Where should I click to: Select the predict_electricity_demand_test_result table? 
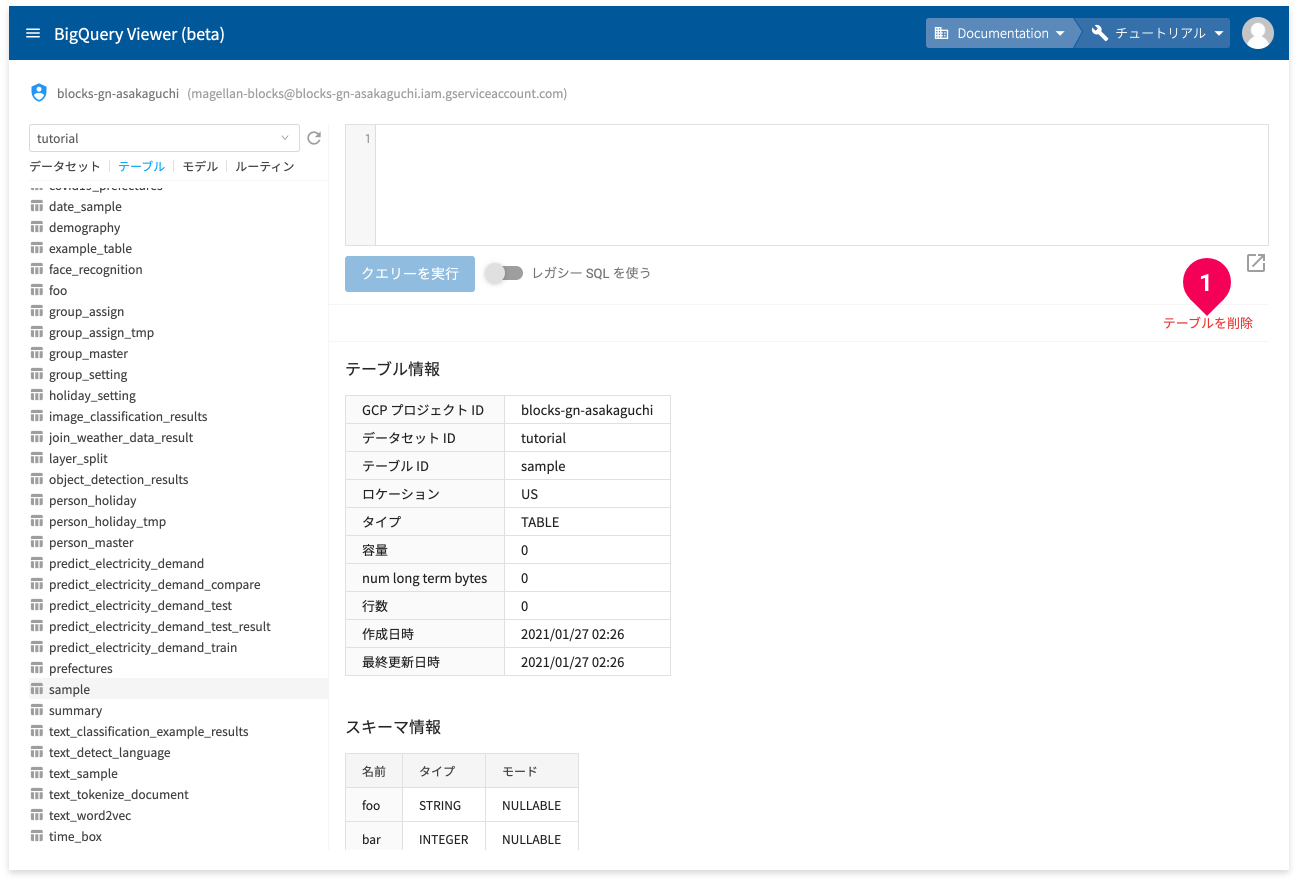click(x=160, y=626)
